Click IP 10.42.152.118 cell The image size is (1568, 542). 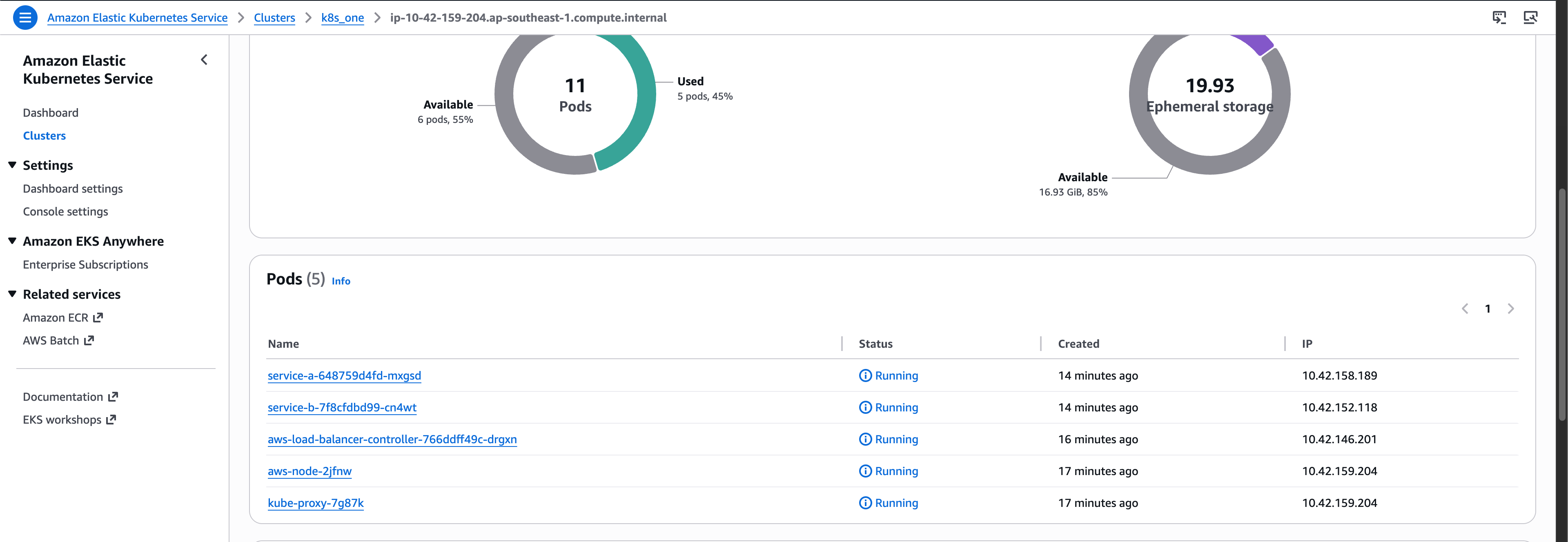click(x=1340, y=408)
